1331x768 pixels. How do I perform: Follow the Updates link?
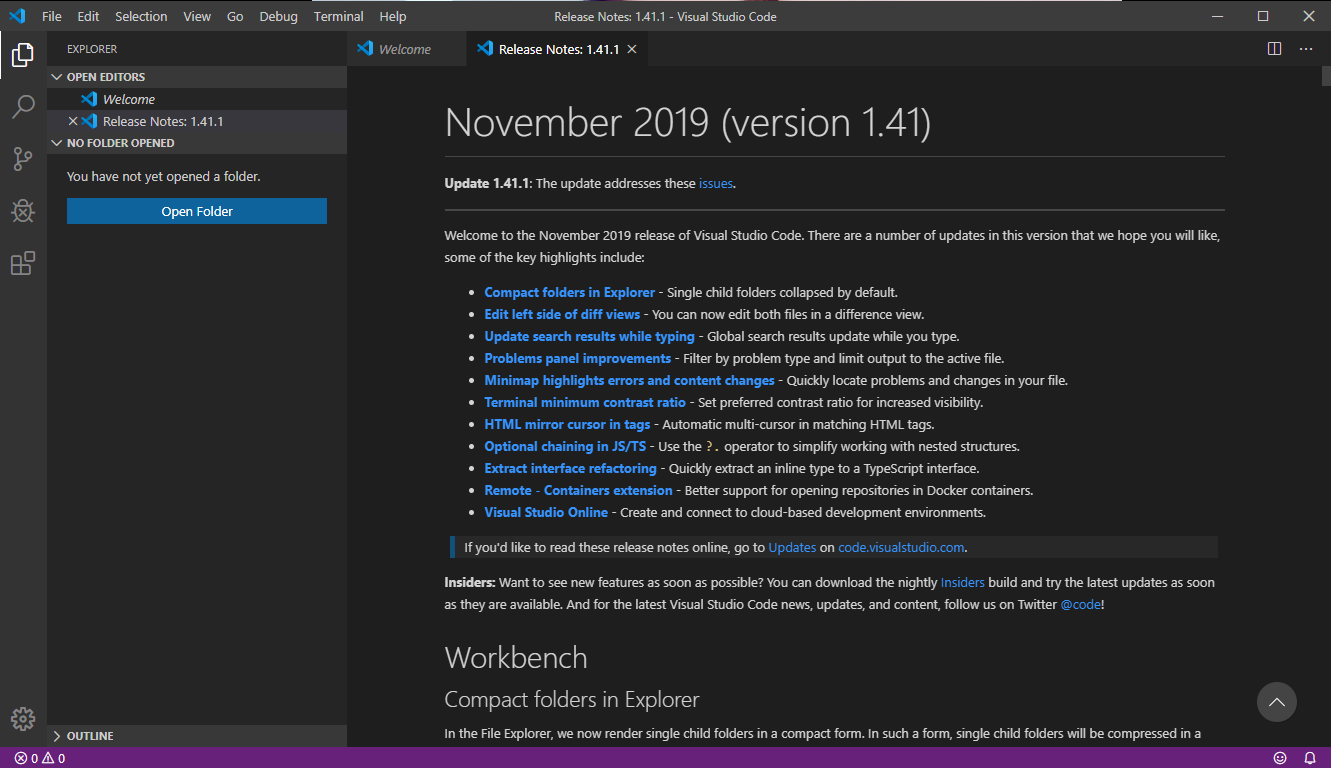792,547
